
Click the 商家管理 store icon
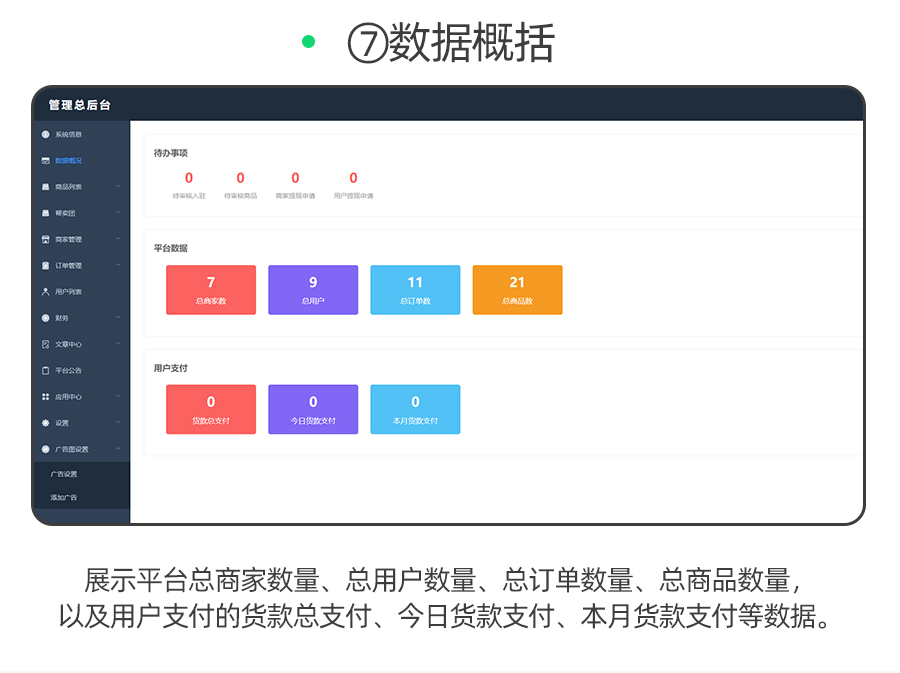click(x=45, y=239)
